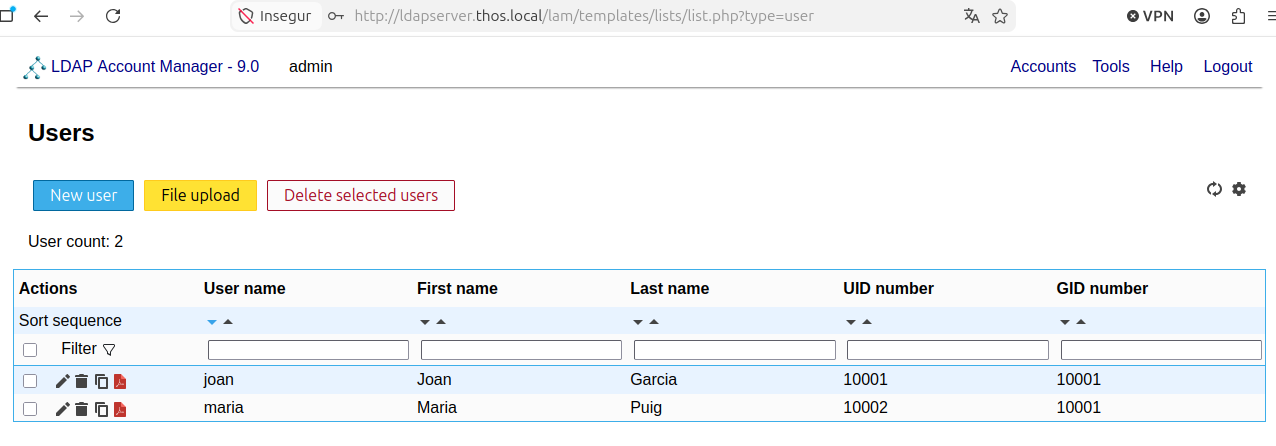Click the User name filter field
Viewport: 1276px width, 446px height.
(x=308, y=350)
